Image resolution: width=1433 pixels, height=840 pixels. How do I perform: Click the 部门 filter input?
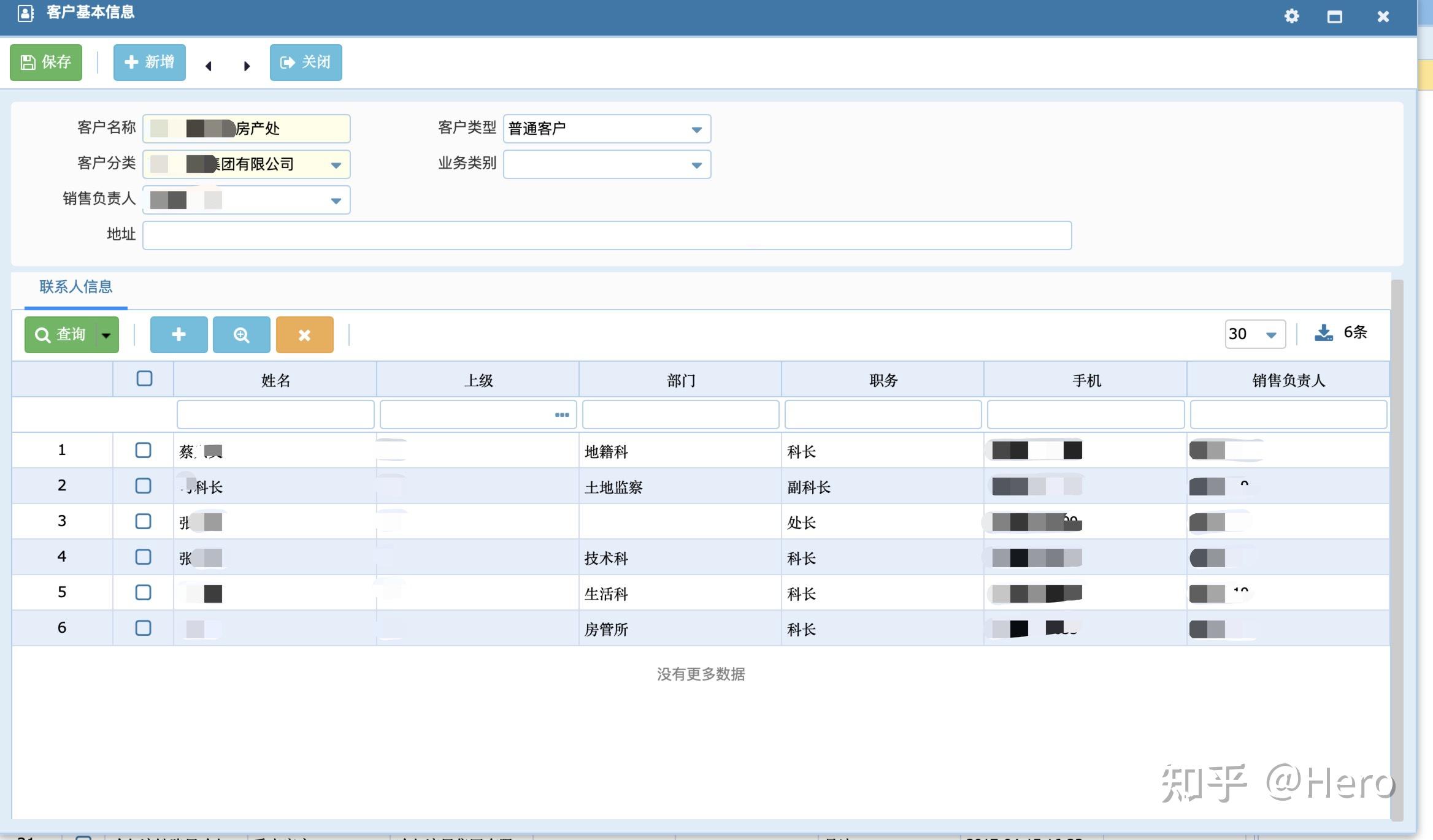[x=681, y=414]
